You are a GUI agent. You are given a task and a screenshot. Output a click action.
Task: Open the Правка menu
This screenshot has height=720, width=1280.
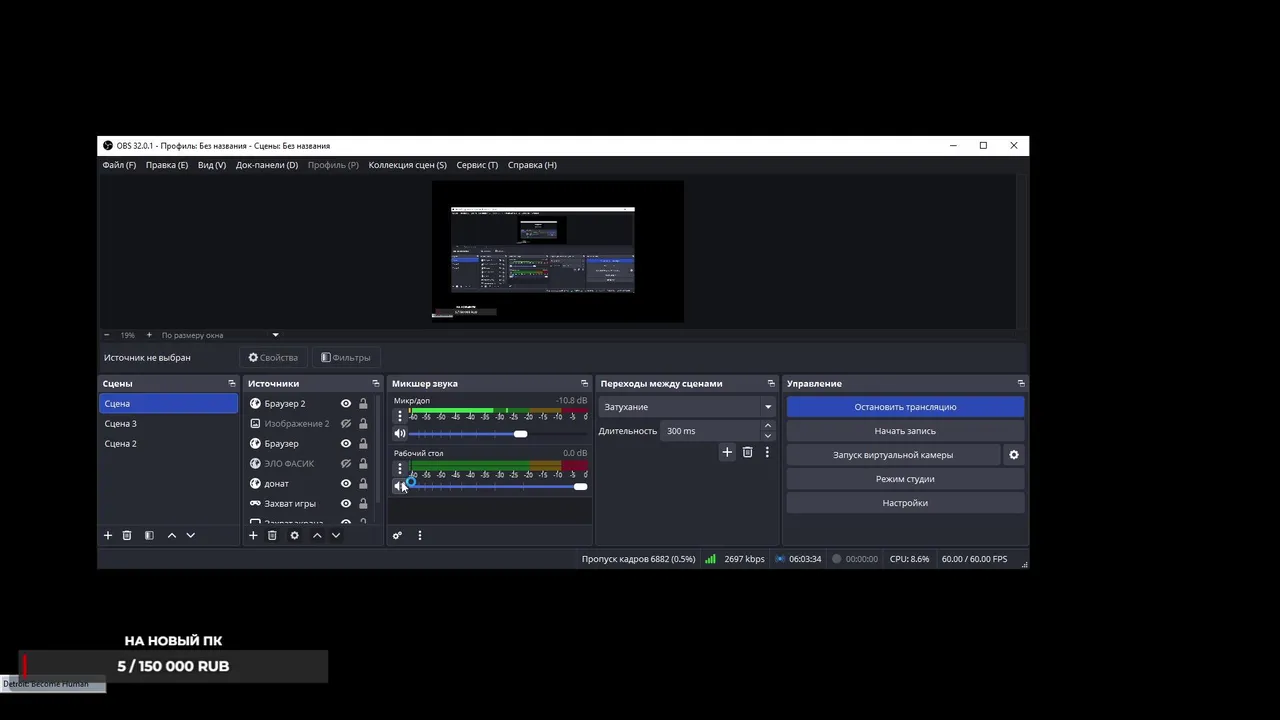click(167, 165)
